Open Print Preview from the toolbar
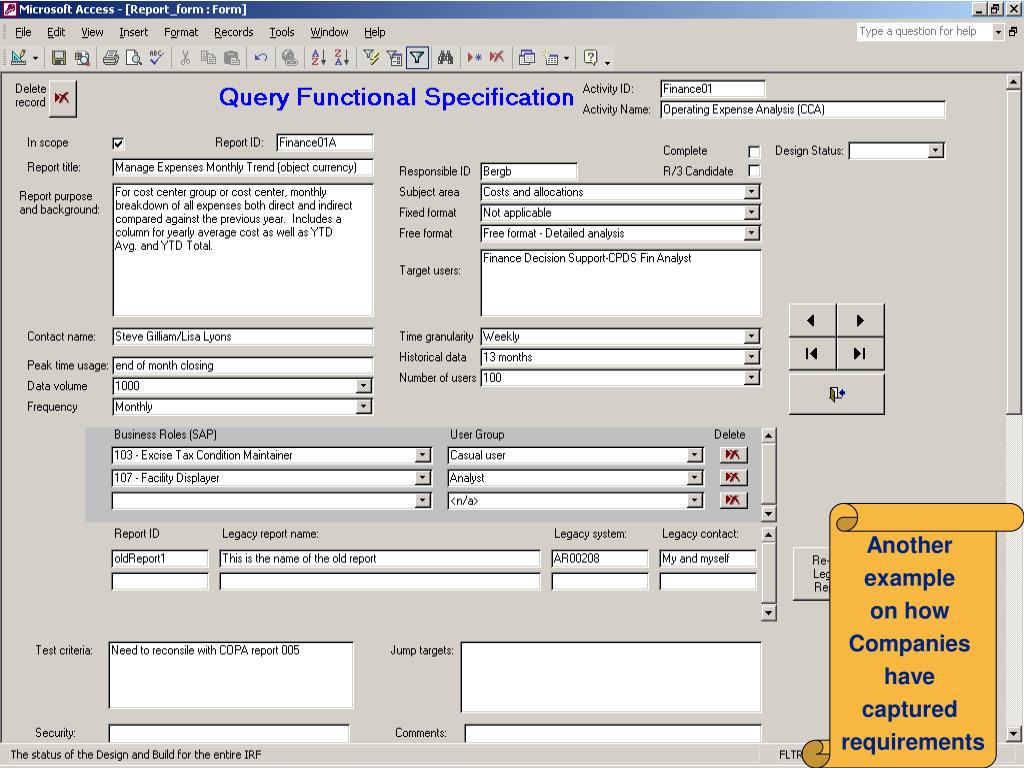This screenshot has height=768, width=1024. pyautogui.click(x=133, y=58)
